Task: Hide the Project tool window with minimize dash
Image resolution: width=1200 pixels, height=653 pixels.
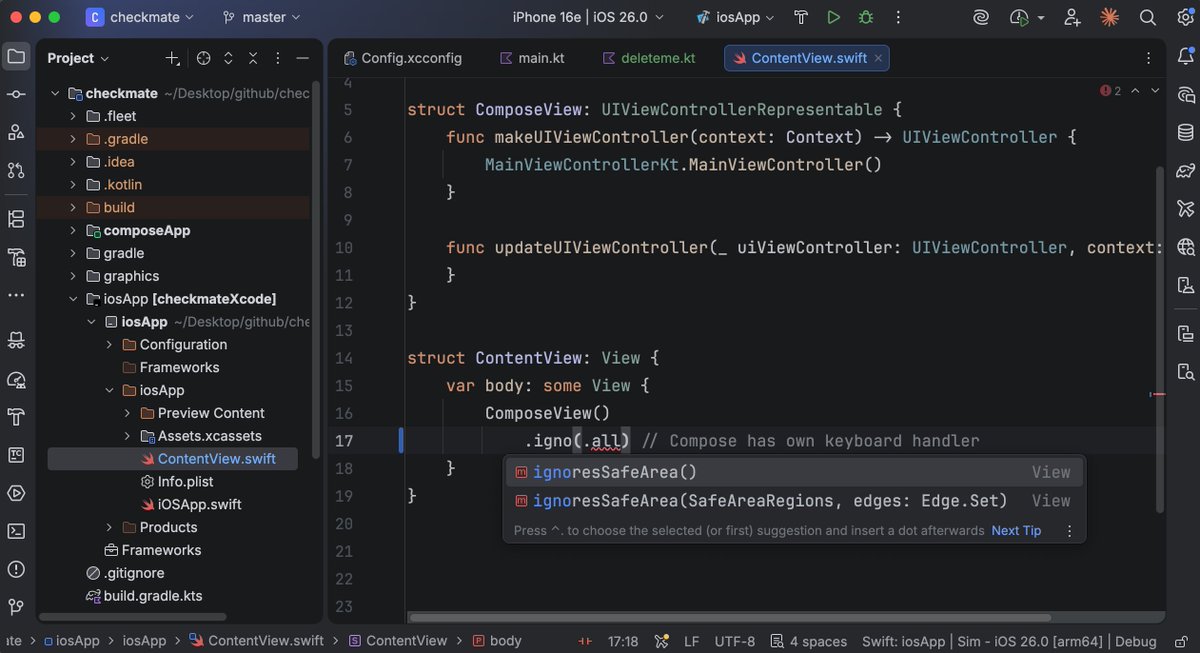Action: coord(304,58)
